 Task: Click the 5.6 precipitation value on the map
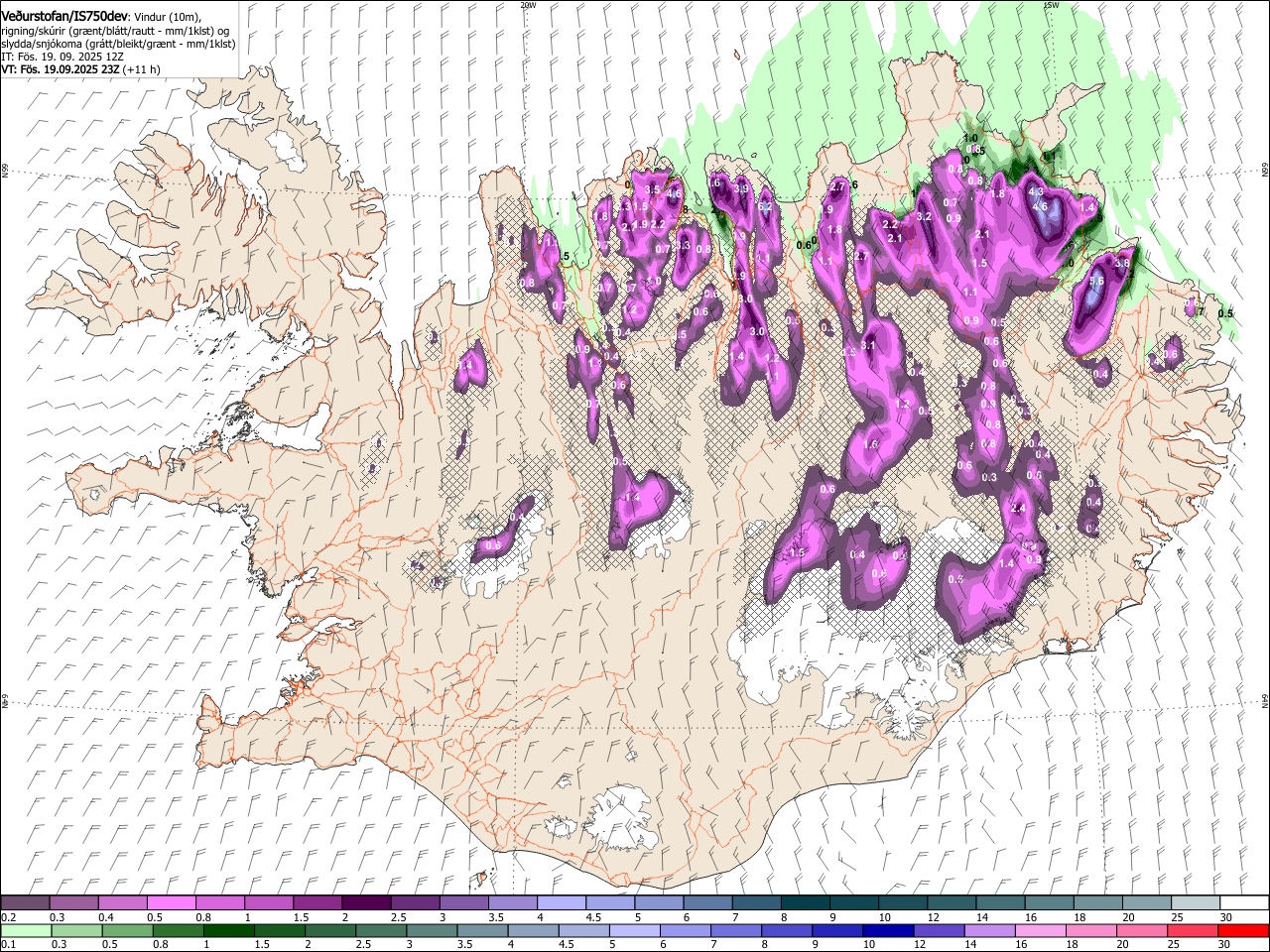coord(1096,282)
